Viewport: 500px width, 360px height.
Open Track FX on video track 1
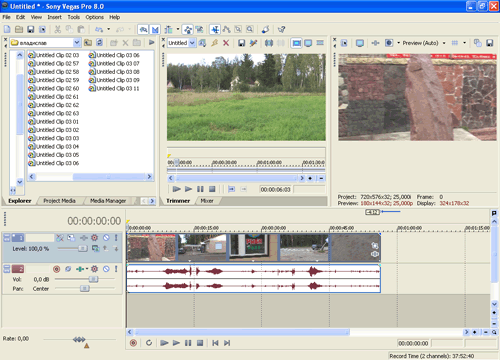pyautogui.click(x=84, y=238)
